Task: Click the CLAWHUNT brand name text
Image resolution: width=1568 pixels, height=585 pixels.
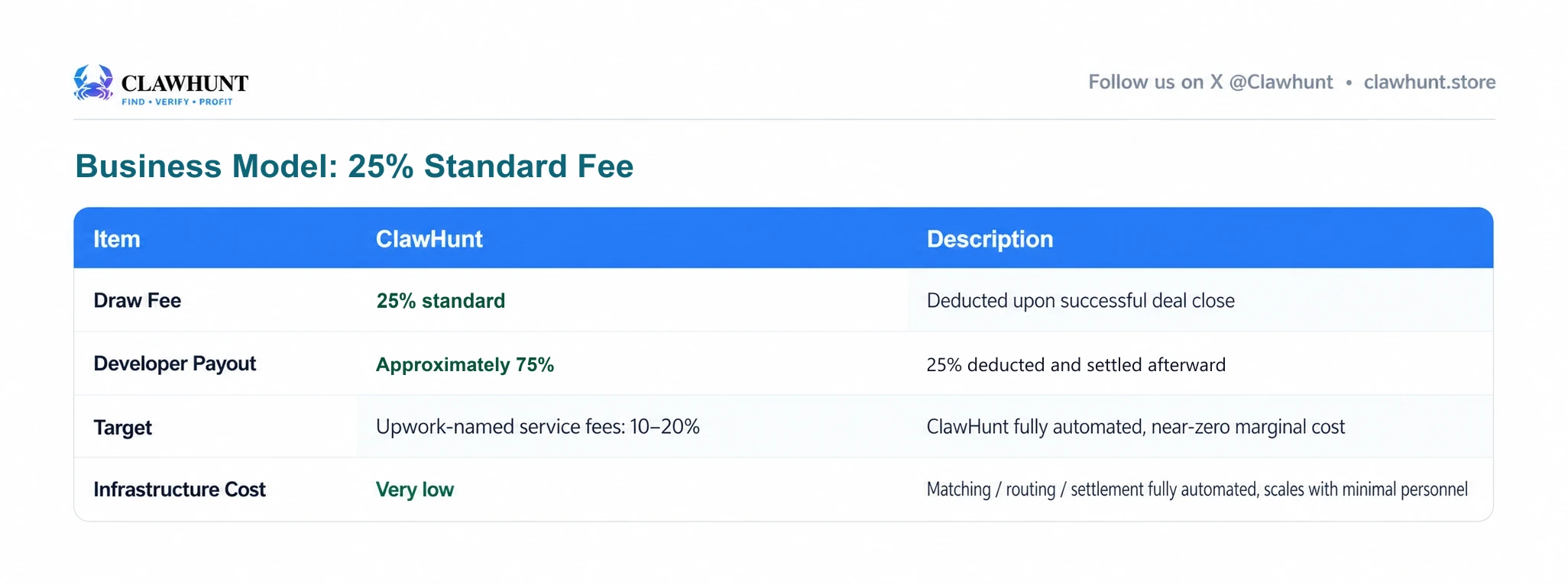Action: pyautogui.click(x=185, y=82)
